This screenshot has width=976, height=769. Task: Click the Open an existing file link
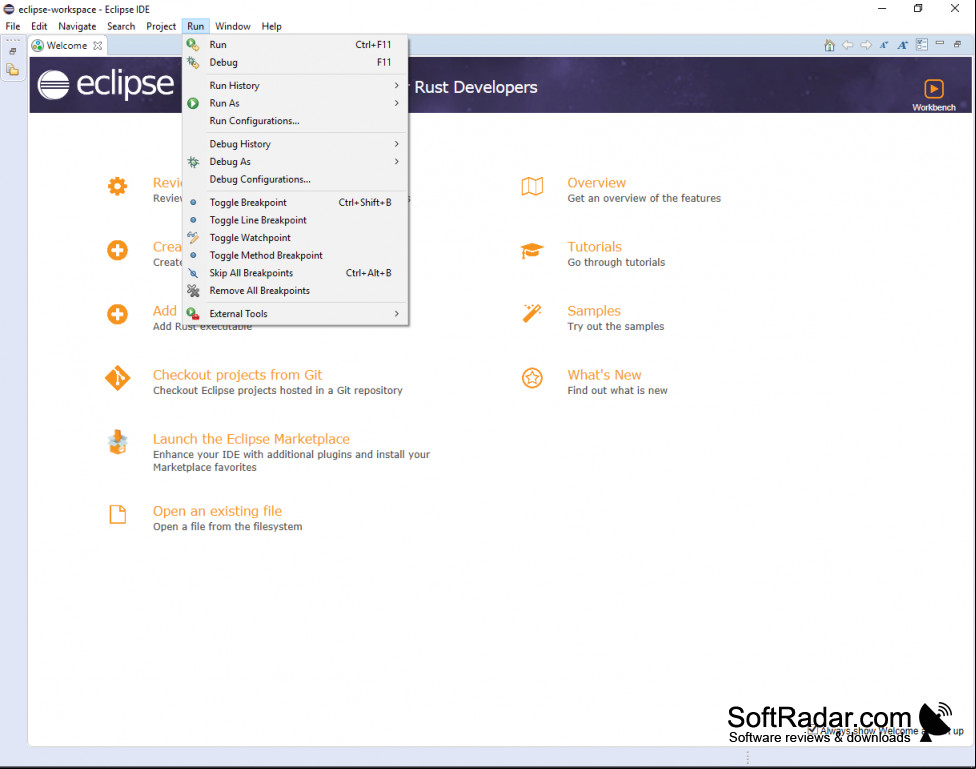217,511
